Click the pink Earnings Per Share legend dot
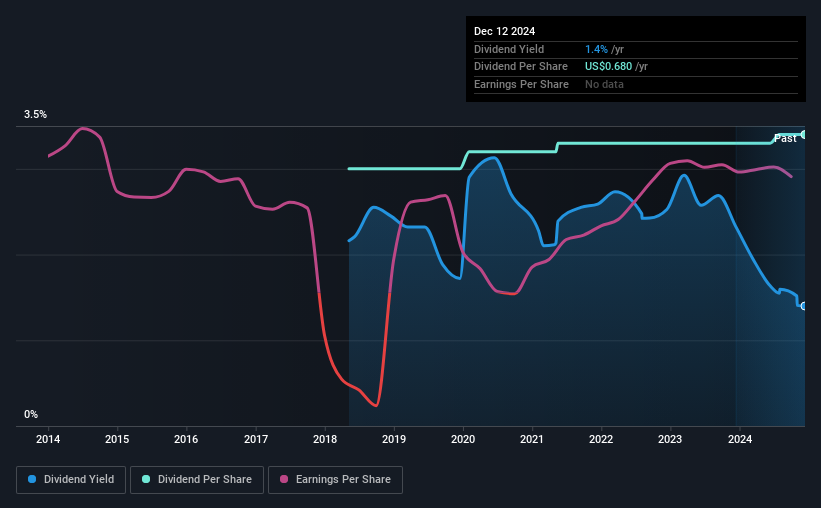 coord(284,479)
